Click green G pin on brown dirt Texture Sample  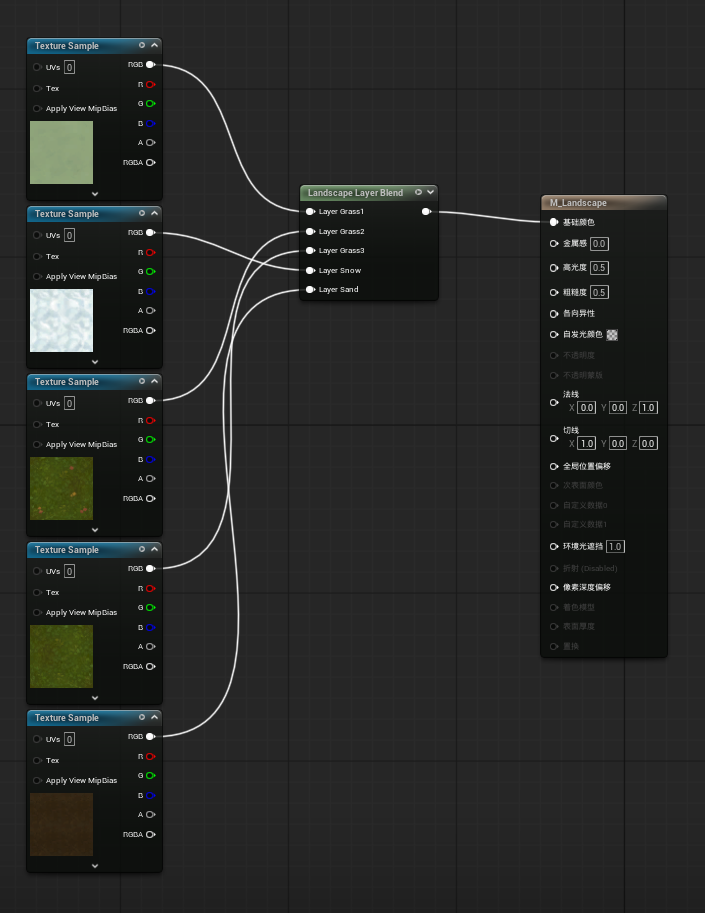[150, 775]
